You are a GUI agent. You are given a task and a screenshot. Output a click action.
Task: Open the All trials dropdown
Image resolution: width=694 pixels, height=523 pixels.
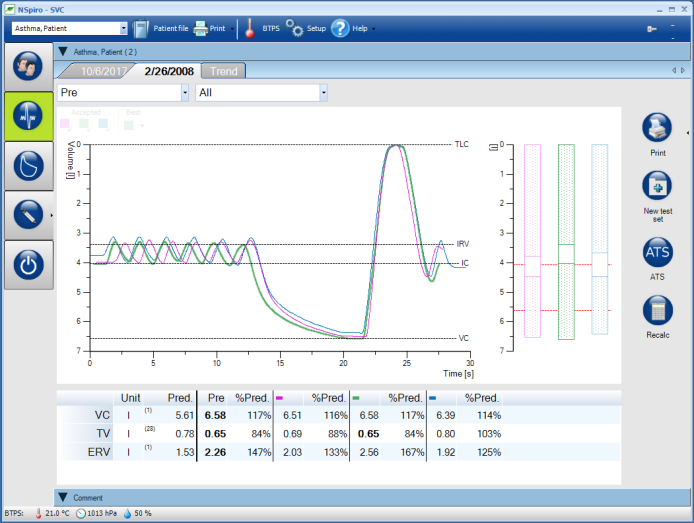(x=323, y=93)
